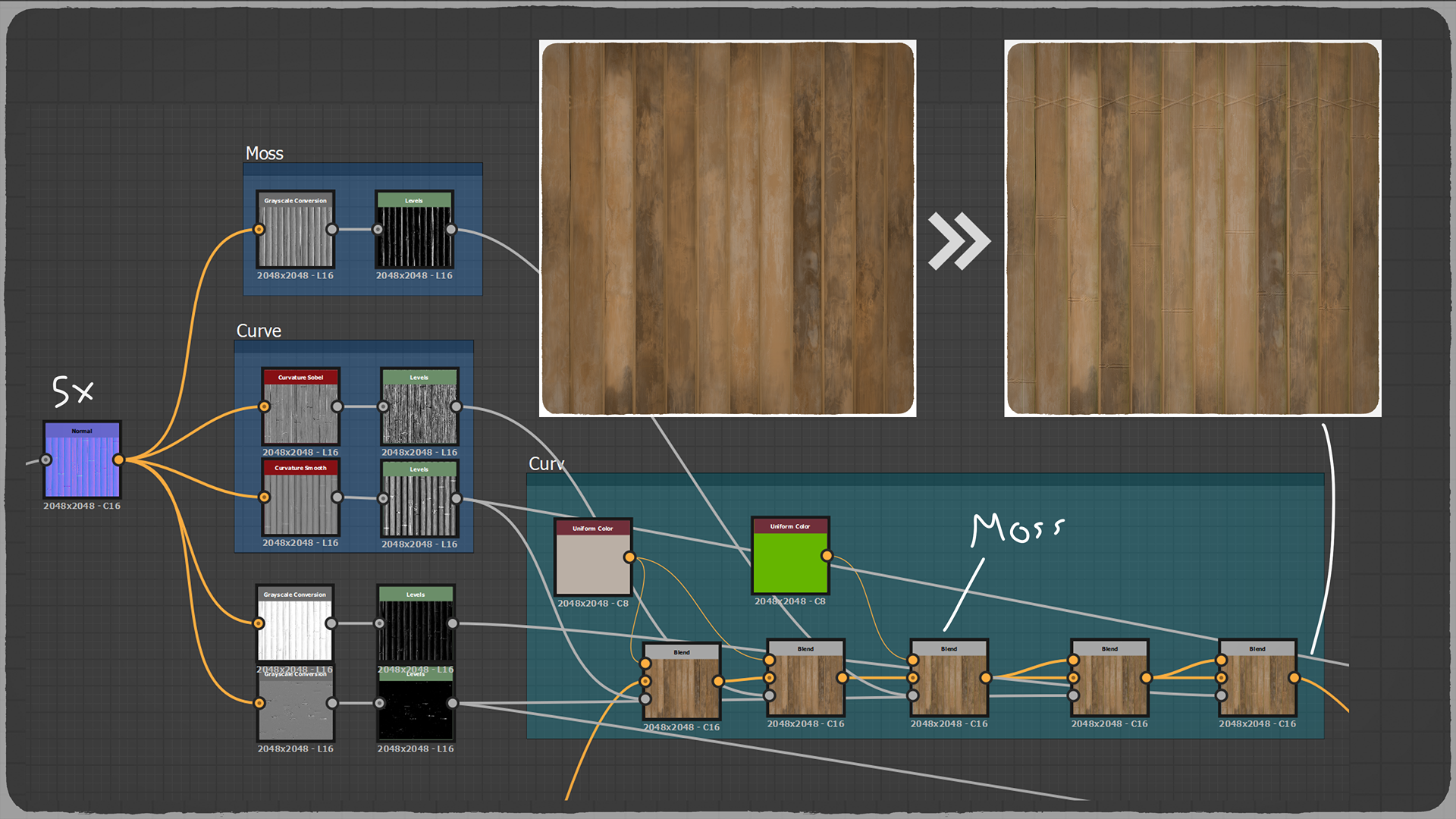Click the Normal node's orange output connector
This screenshot has width=1456, height=819.
(x=118, y=460)
